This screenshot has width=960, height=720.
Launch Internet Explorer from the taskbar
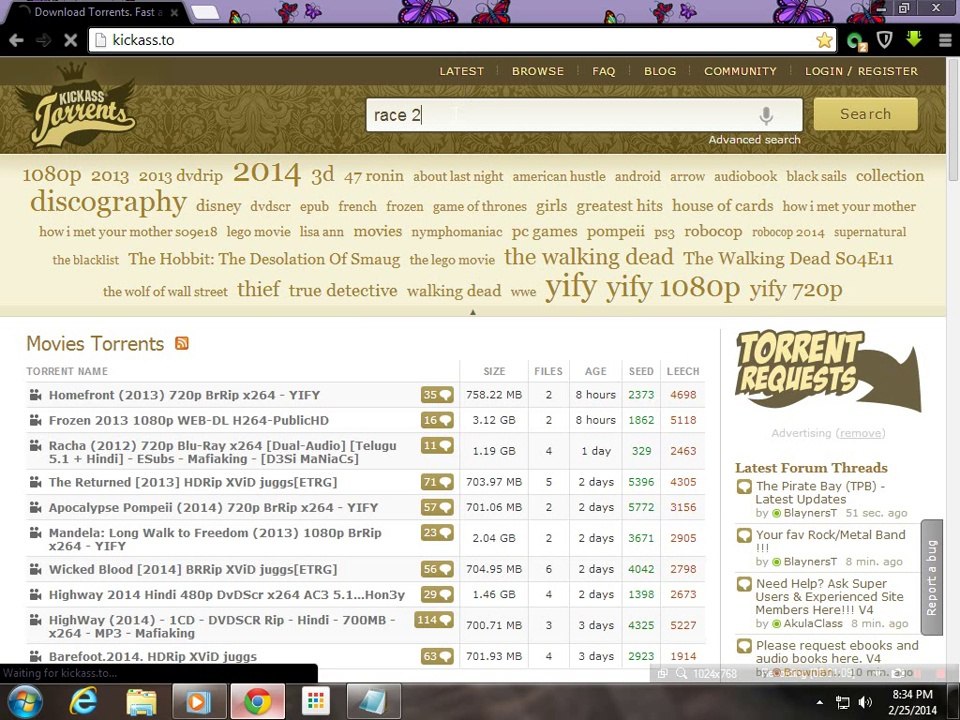[x=83, y=702]
